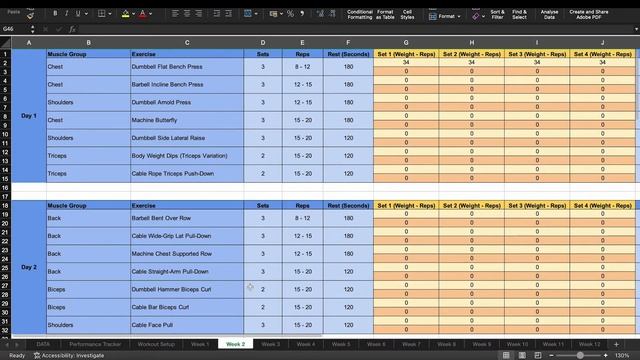
Task: Open fill colour dropdown arrow
Action: pos(133,14)
